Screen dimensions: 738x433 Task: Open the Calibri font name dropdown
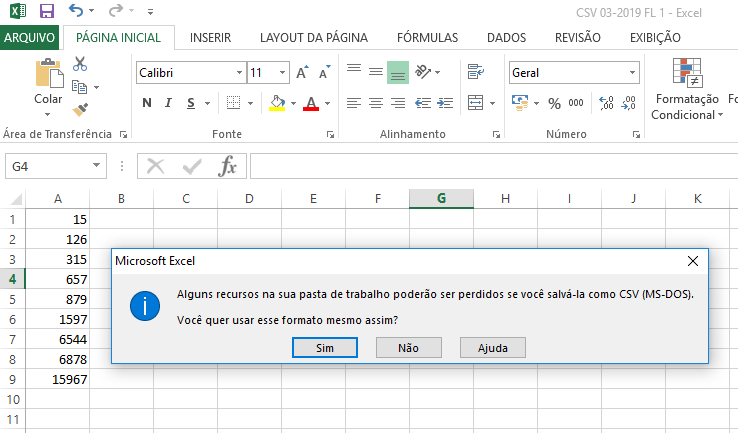tap(239, 72)
